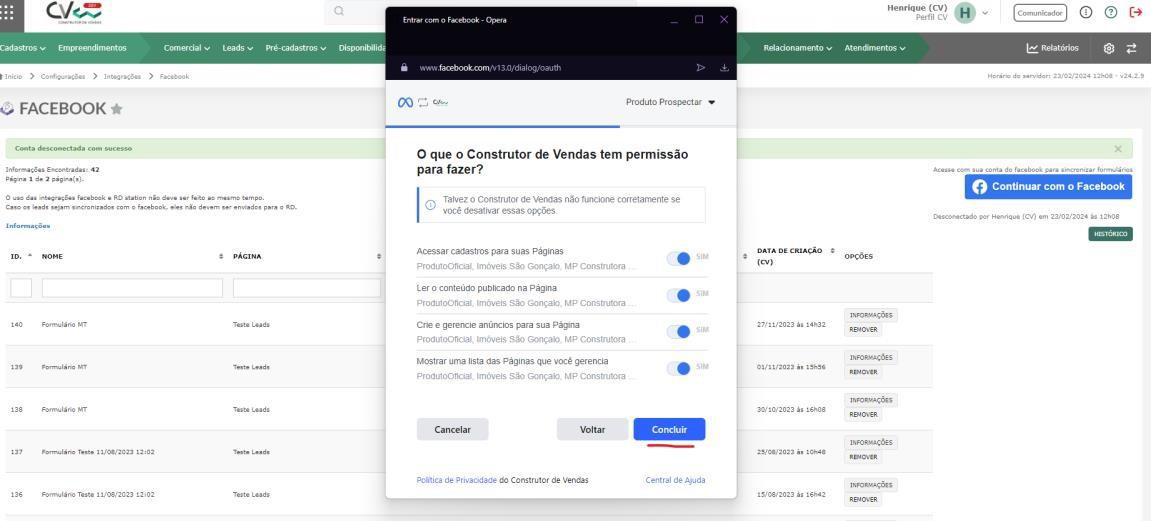Toggle 'Ler o conteúdo publicado na Página' switch
Image resolution: width=1151 pixels, height=521 pixels.
679,295
